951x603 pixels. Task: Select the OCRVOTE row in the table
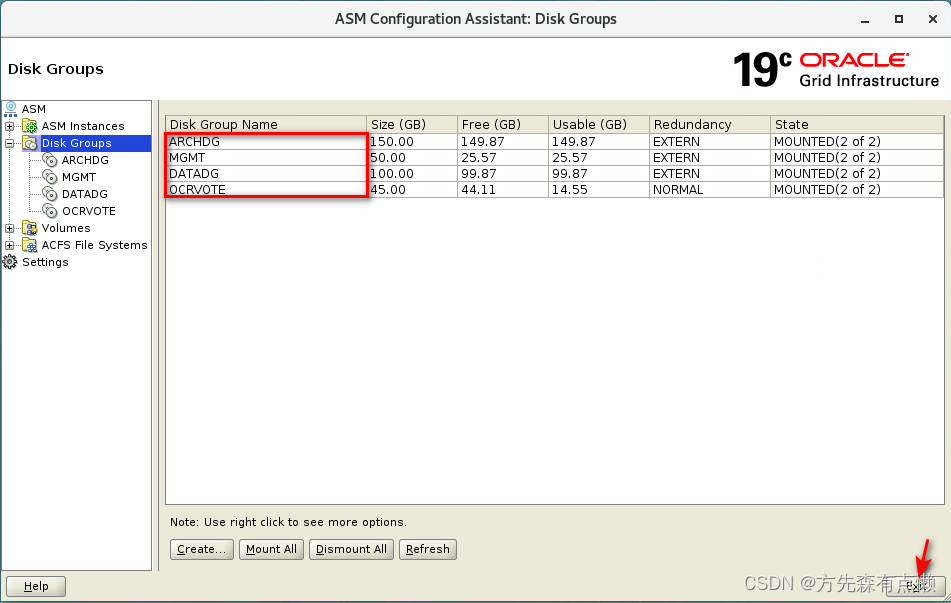pyautogui.click(x=554, y=189)
